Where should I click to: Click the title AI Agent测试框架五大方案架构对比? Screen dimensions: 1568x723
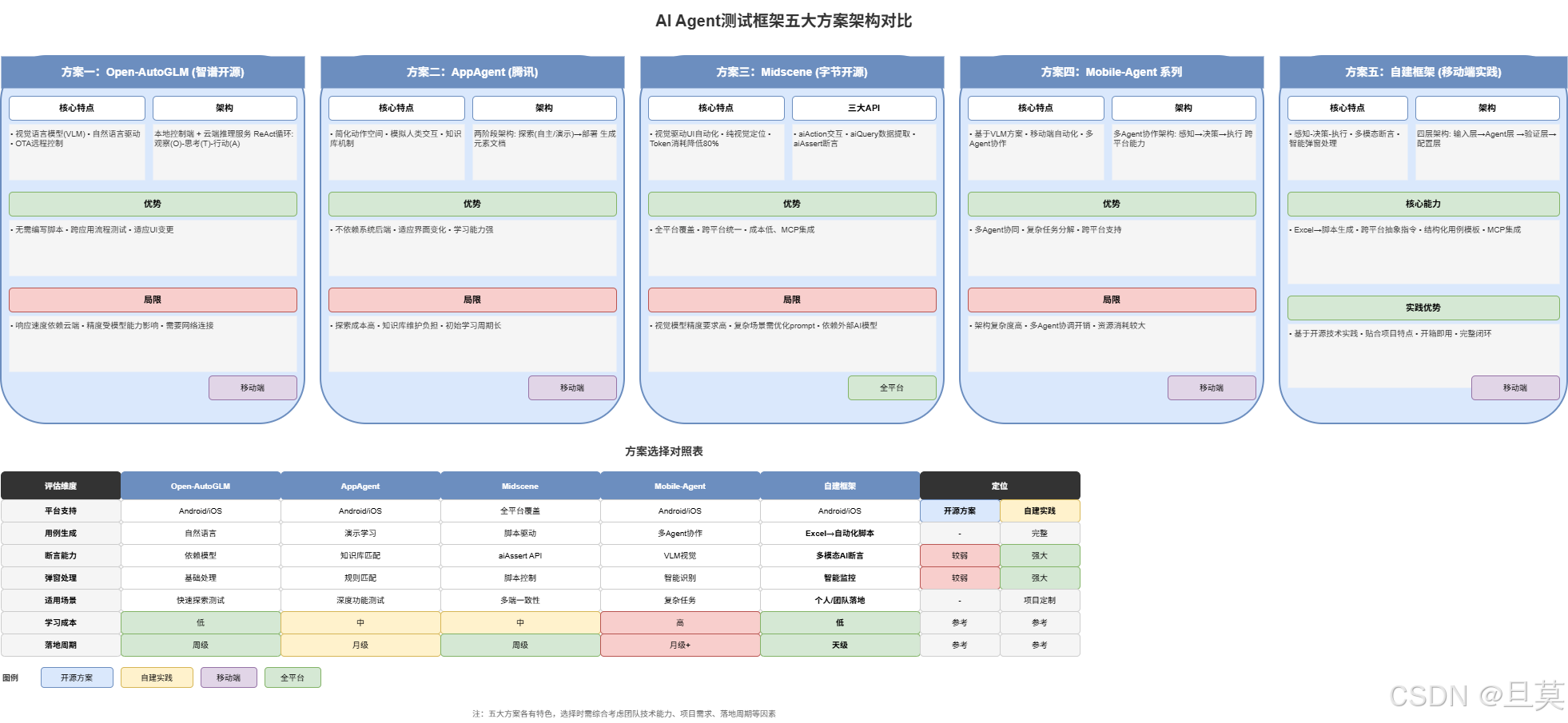pyautogui.click(x=783, y=21)
